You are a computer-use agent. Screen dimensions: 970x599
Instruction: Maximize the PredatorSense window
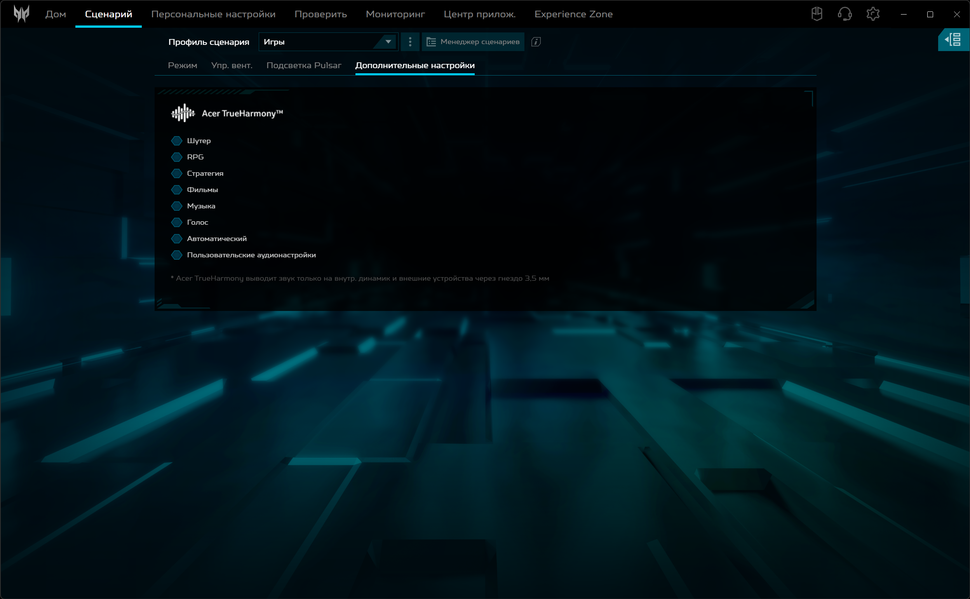[930, 14]
